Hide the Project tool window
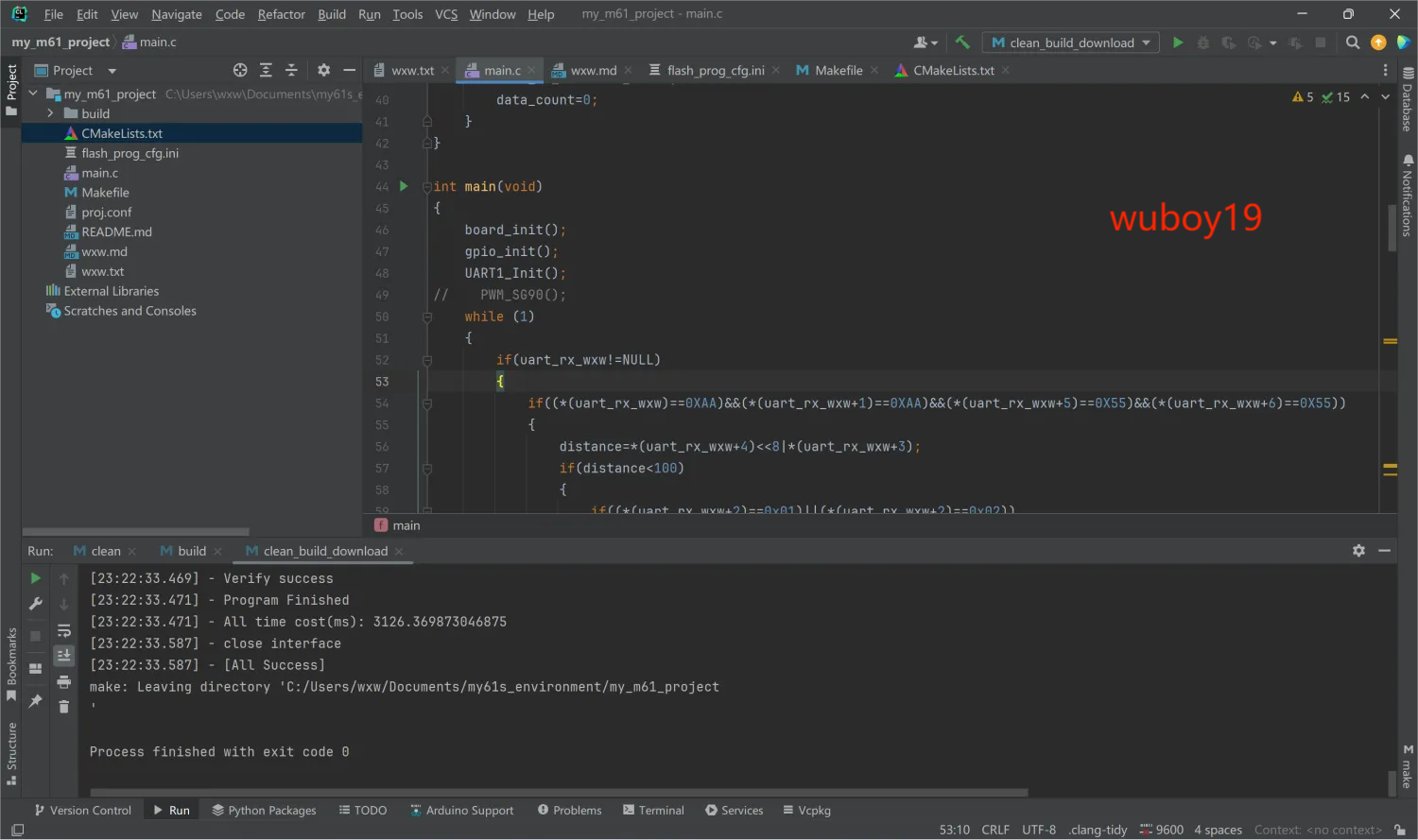The image size is (1418, 840). click(349, 70)
